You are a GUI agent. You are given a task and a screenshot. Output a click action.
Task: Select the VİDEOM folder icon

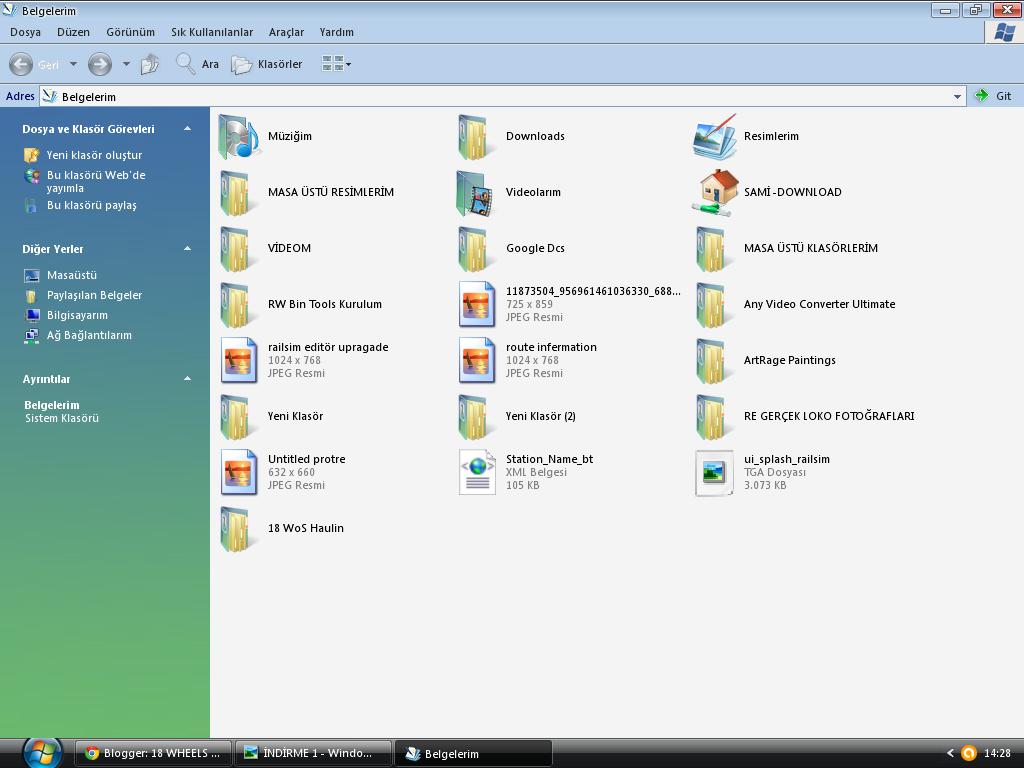(238, 249)
